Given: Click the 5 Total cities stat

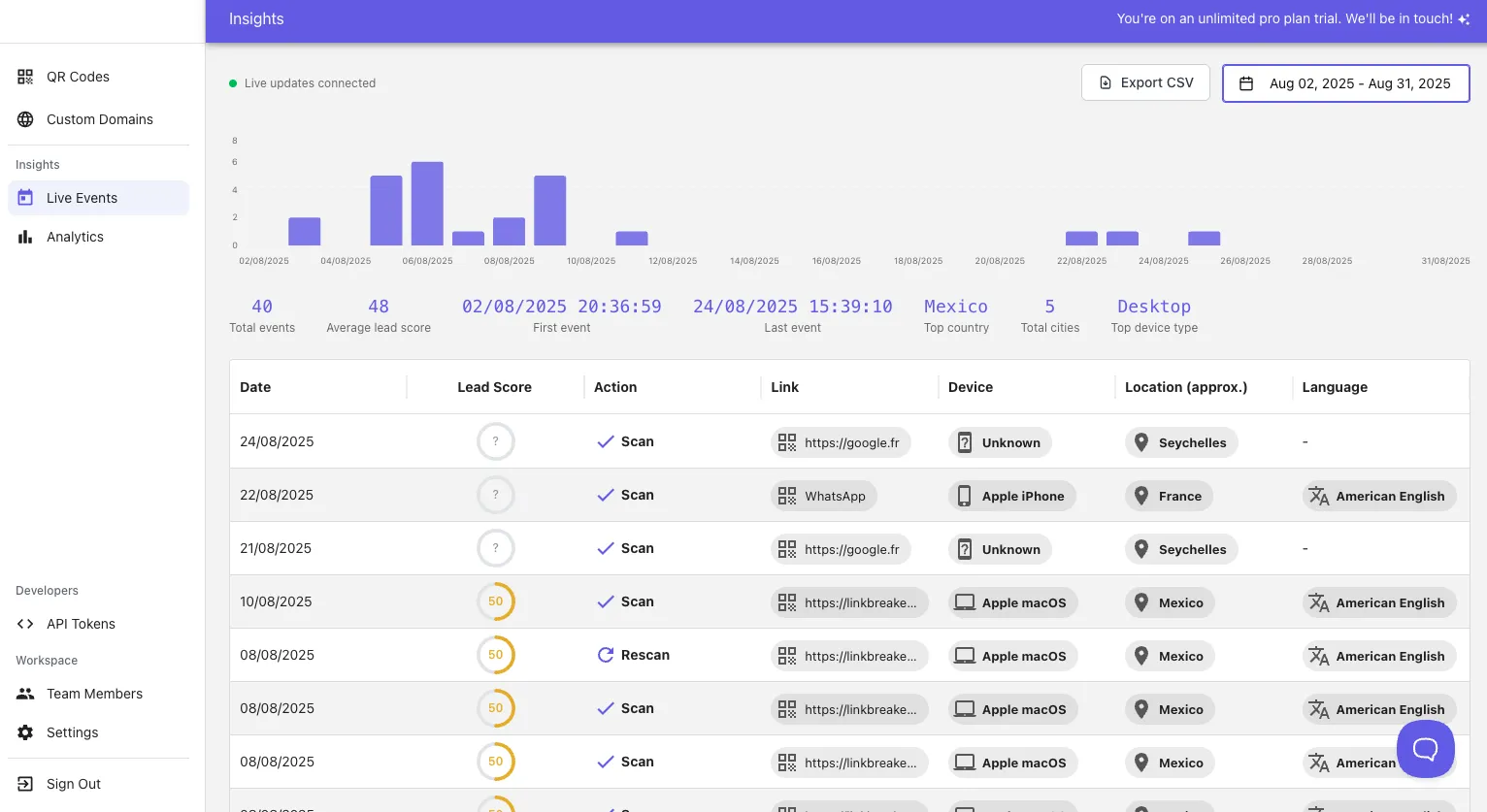Looking at the screenshot, I should [1050, 316].
